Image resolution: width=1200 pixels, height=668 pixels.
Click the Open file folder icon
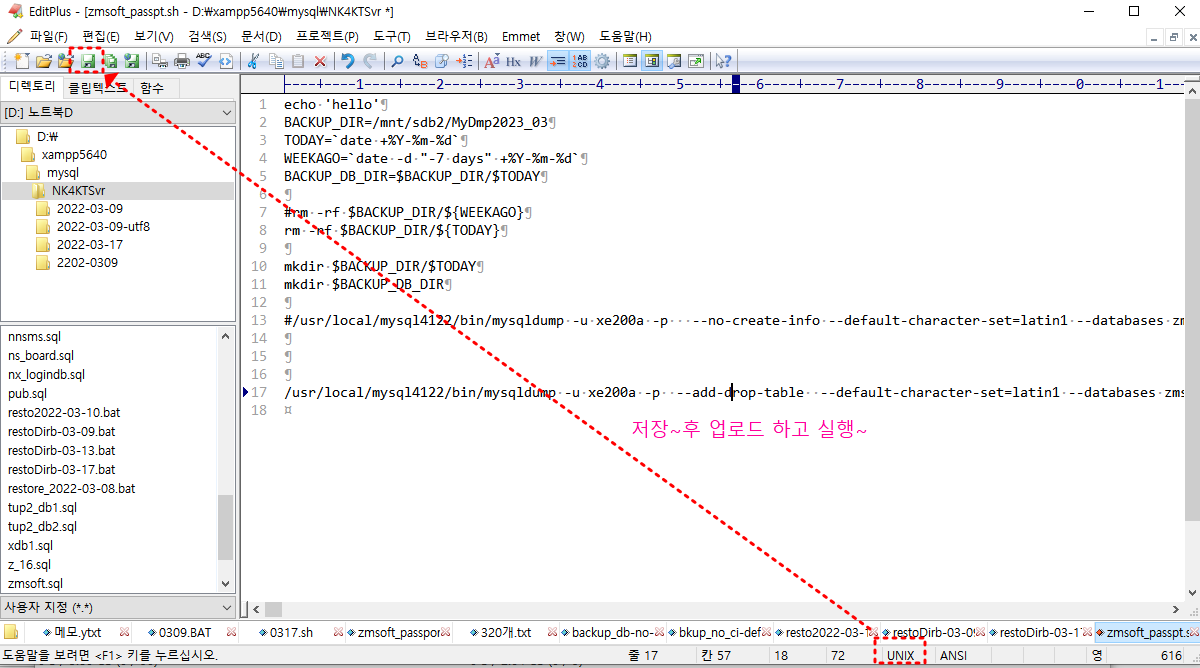coord(43,61)
